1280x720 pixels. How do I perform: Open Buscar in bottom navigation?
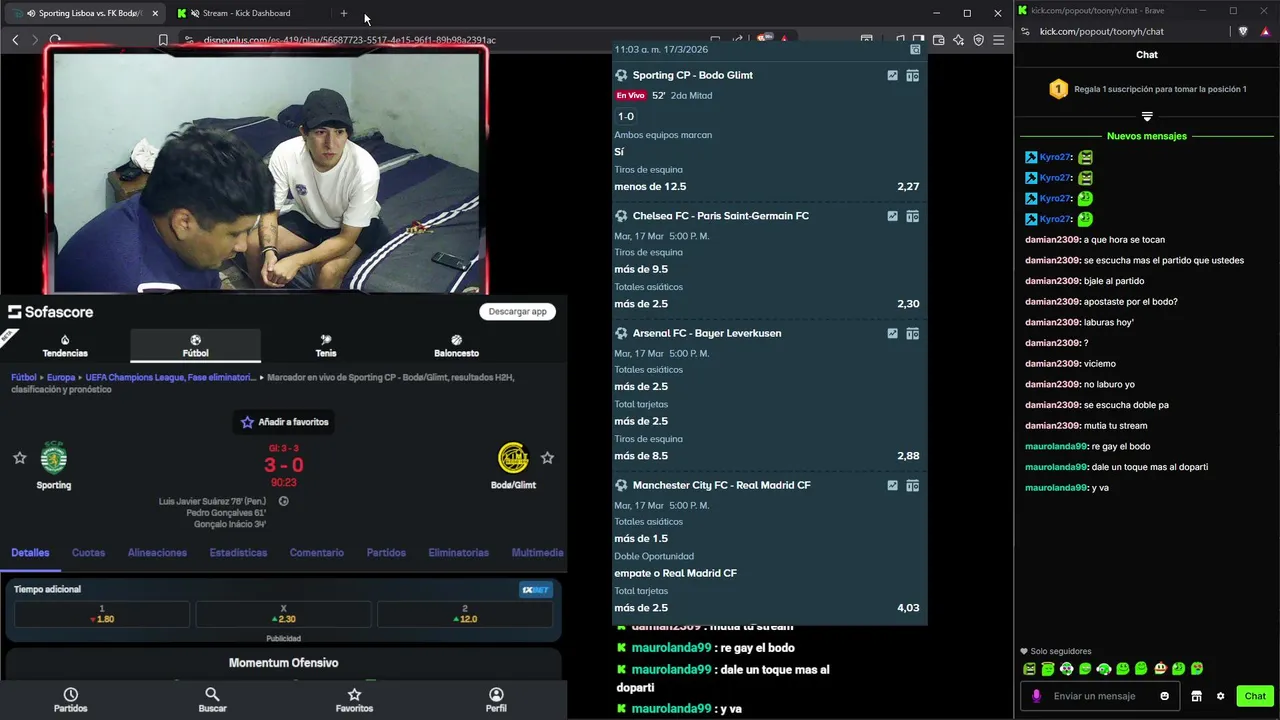212,700
